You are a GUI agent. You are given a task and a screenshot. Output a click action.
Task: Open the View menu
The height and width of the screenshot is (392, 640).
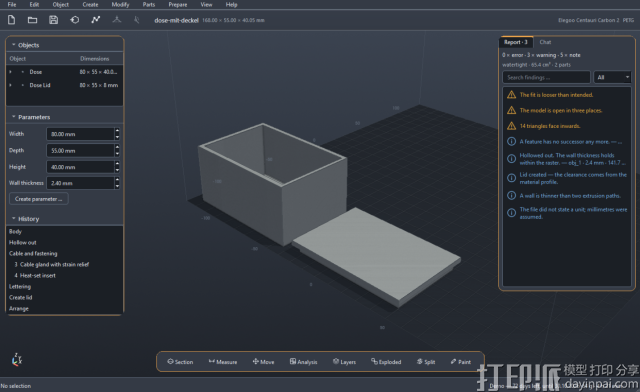point(206,4)
